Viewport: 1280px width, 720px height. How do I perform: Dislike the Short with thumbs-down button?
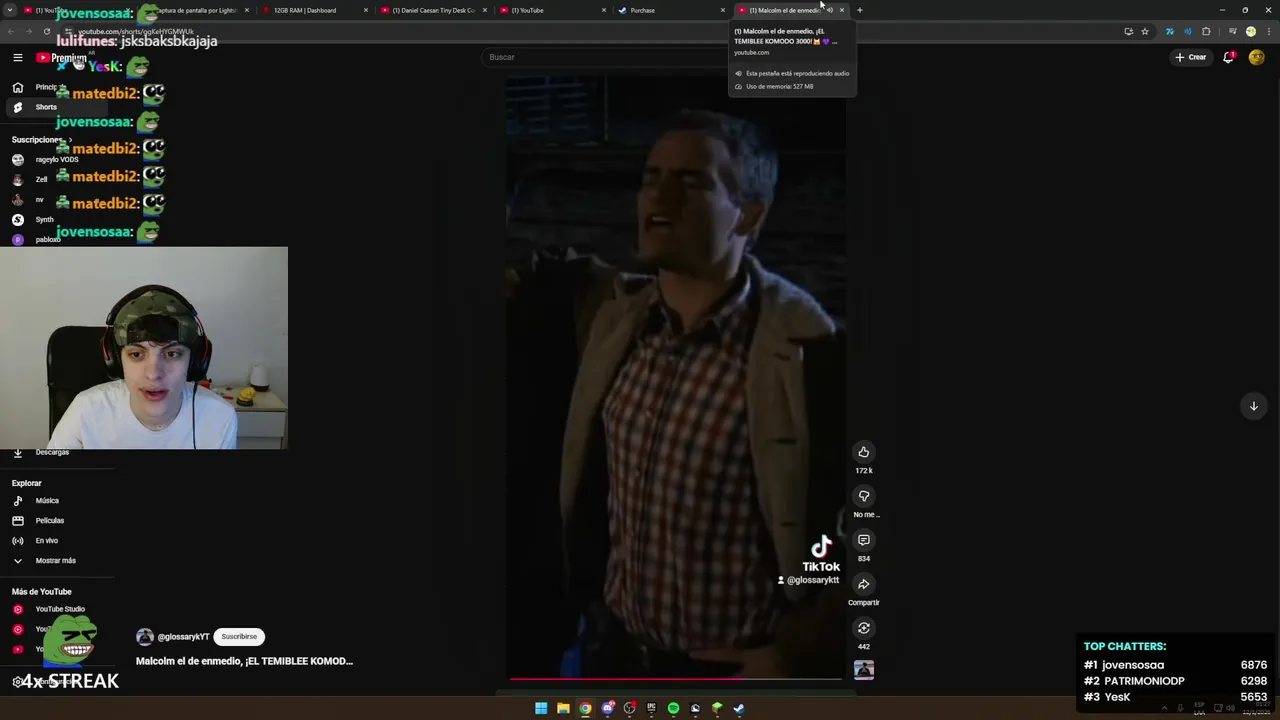864,496
